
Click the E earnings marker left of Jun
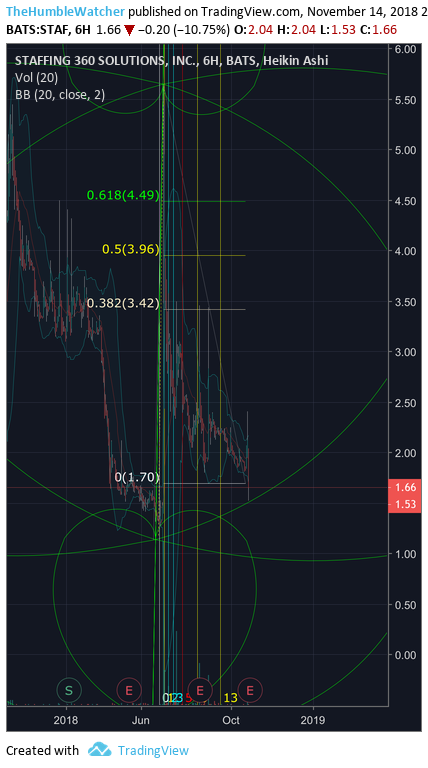click(x=129, y=690)
